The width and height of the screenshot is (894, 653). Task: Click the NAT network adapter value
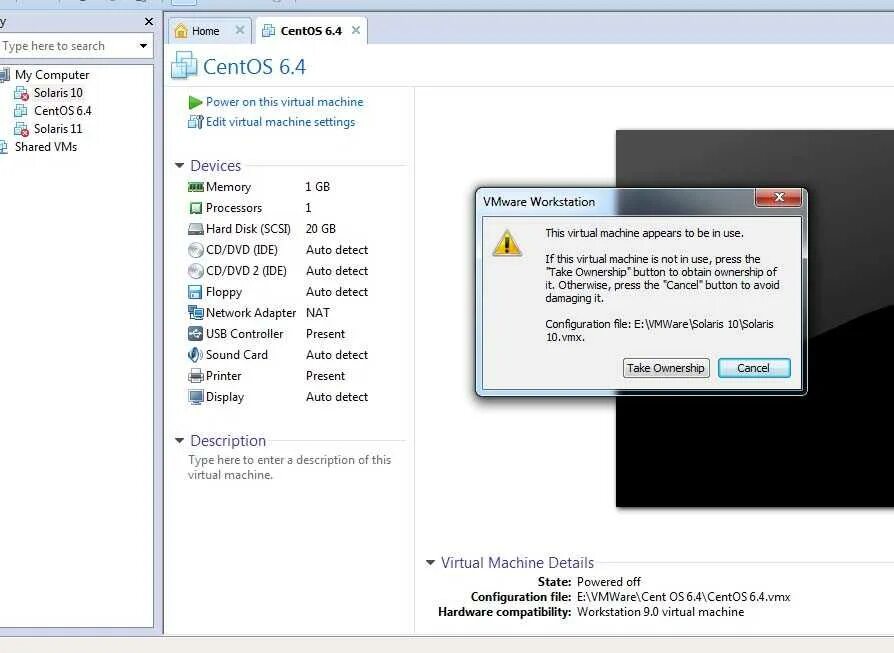click(x=318, y=313)
